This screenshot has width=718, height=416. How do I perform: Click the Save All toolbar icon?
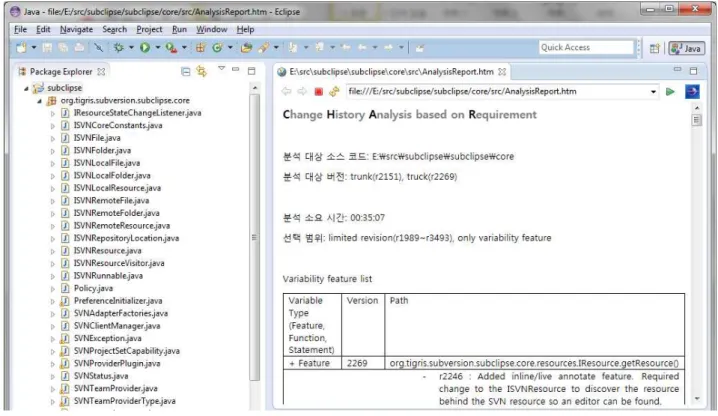pos(63,47)
